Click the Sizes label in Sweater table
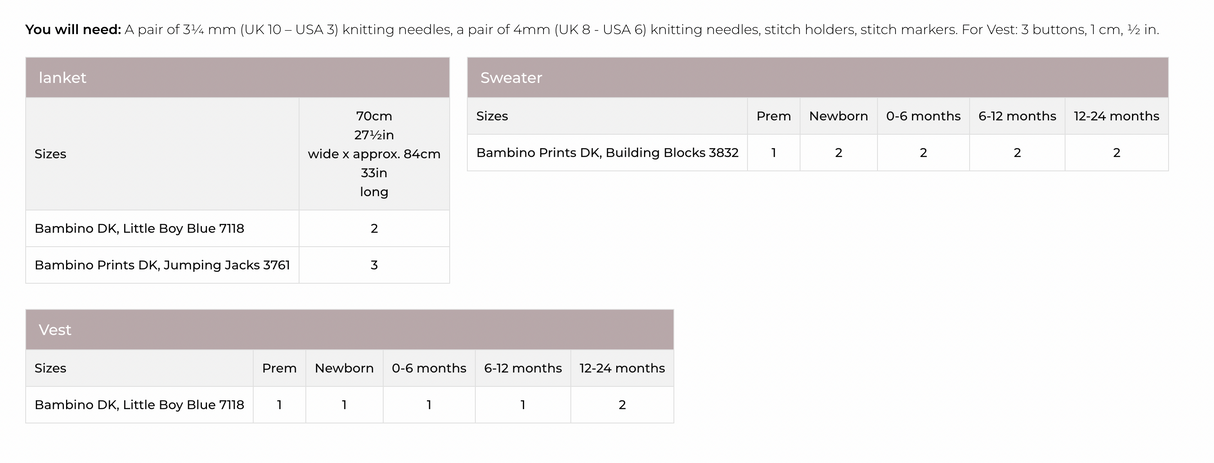The height and width of the screenshot is (463, 1214). coord(492,116)
